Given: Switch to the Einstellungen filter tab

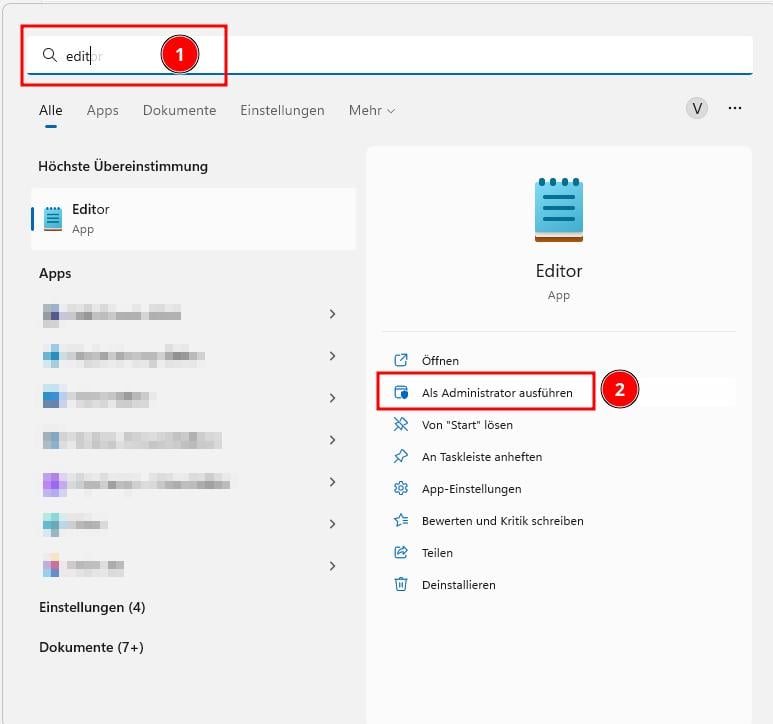Looking at the screenshot, I should (282, 110).
